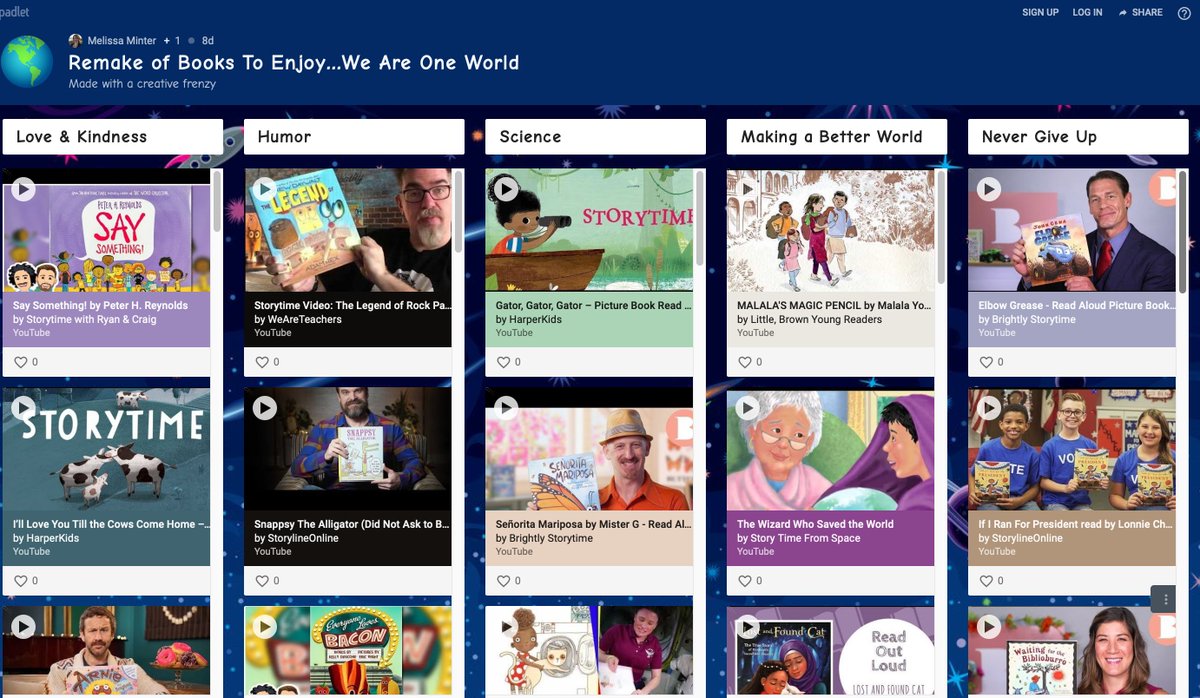Select the Love & Kindness column header

point(112,137)
